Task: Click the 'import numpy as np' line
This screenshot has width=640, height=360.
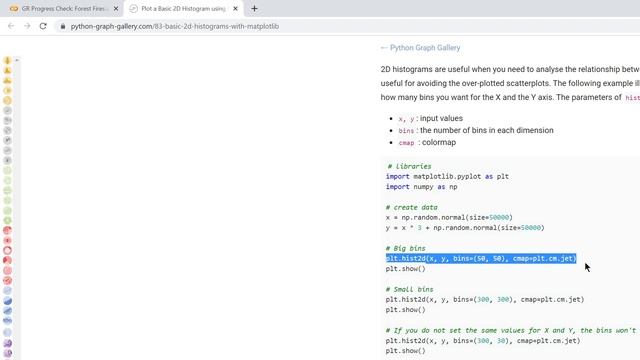Action: point(422,187)
